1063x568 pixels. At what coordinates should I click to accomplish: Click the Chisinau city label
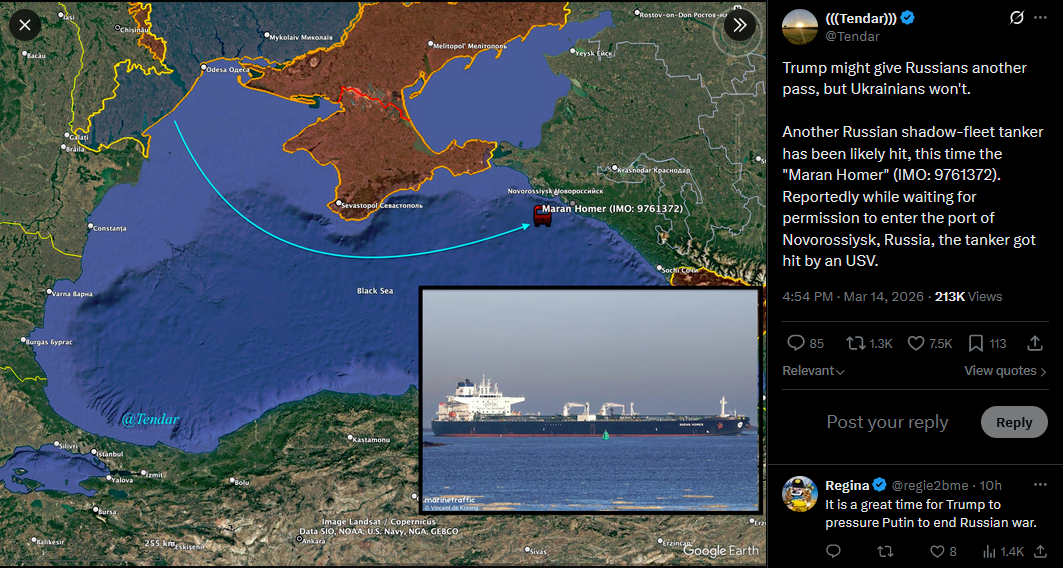tap(134, 28)
